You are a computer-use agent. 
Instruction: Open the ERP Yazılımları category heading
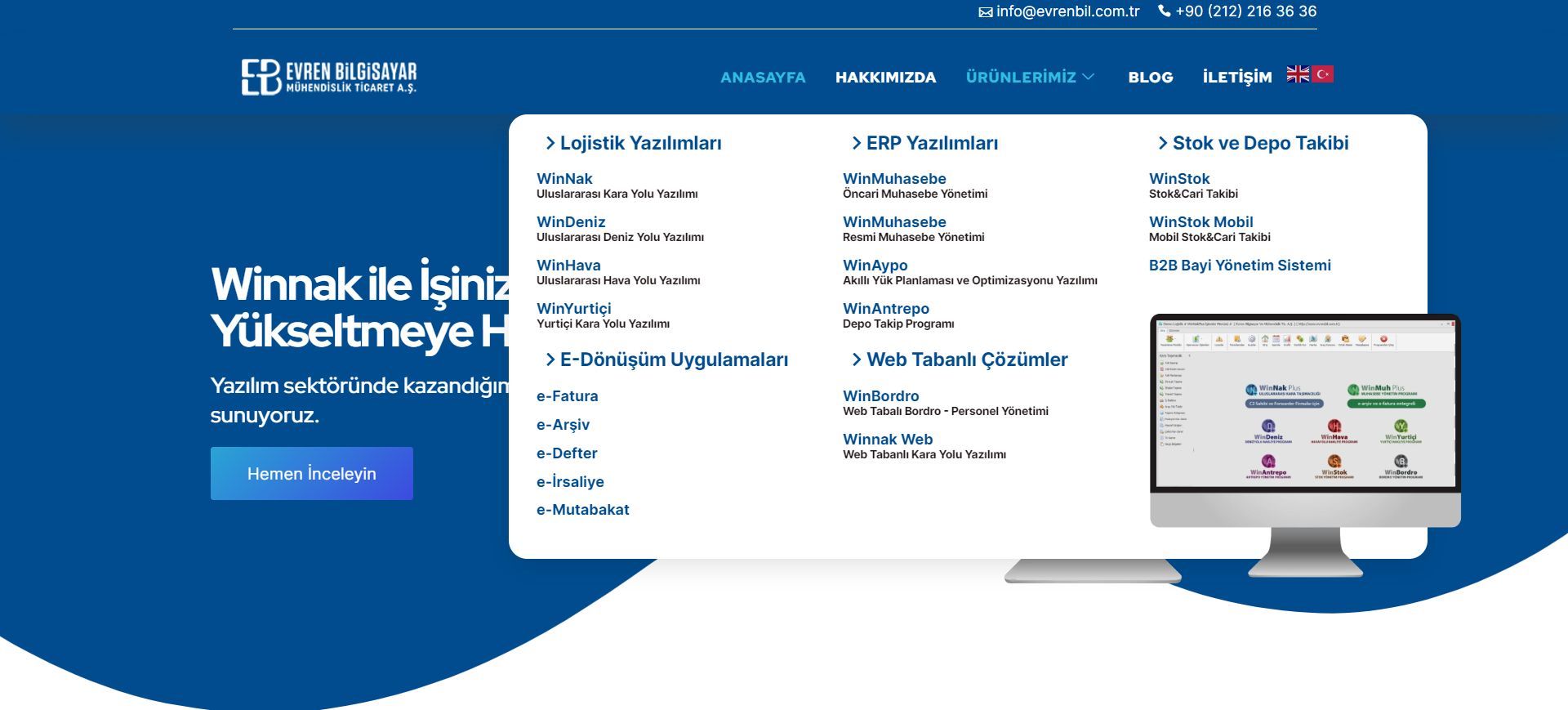click(932, 144)
